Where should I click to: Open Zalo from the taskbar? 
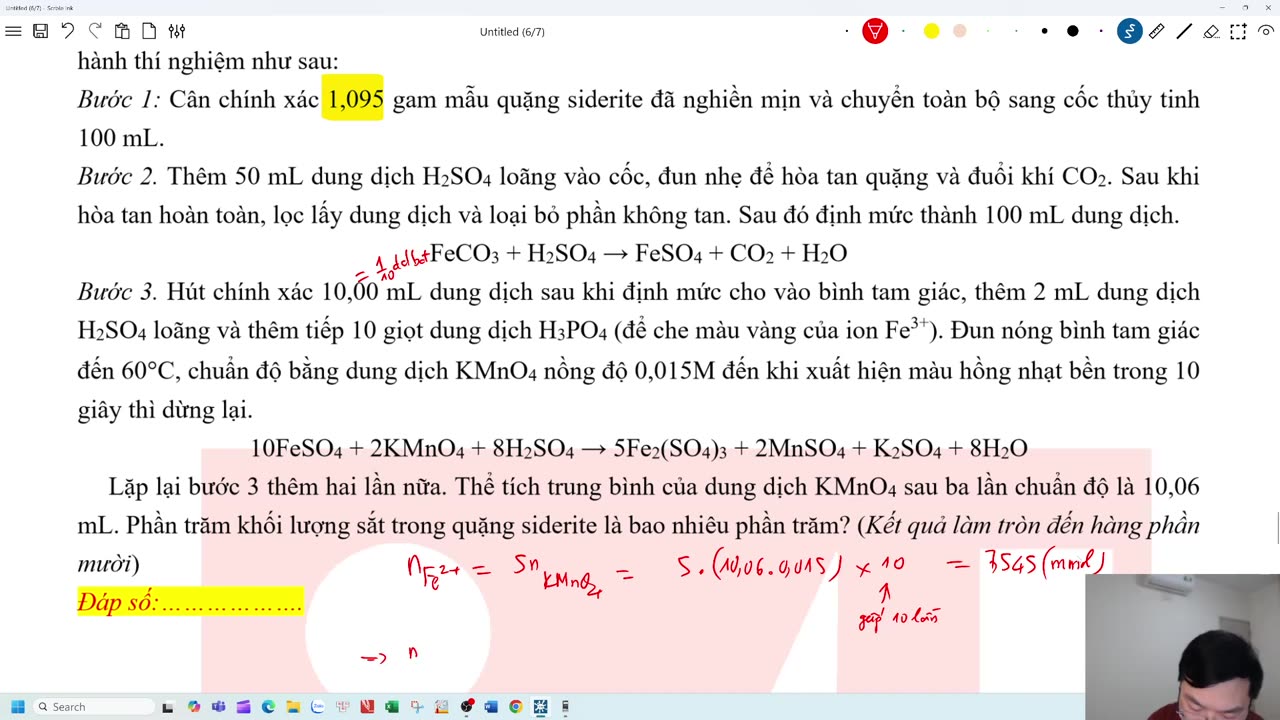point(318,707)
